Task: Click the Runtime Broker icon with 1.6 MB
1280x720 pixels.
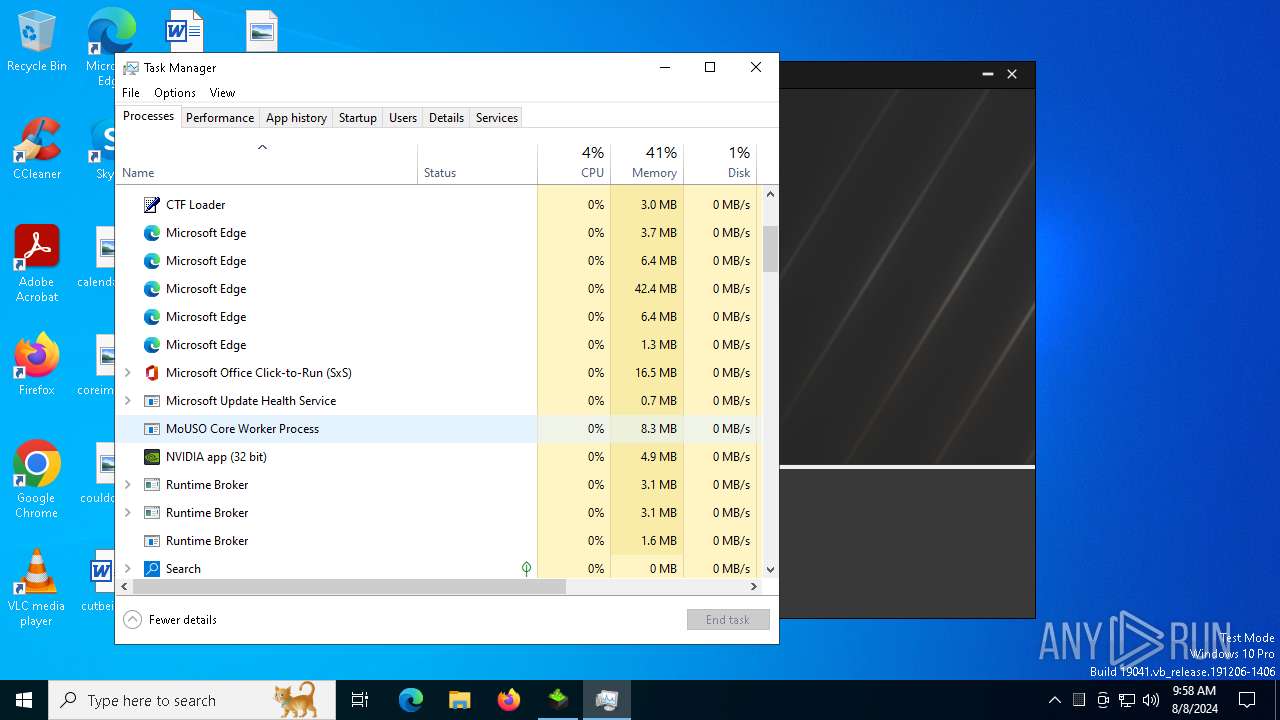Action: tap(152, 541)
